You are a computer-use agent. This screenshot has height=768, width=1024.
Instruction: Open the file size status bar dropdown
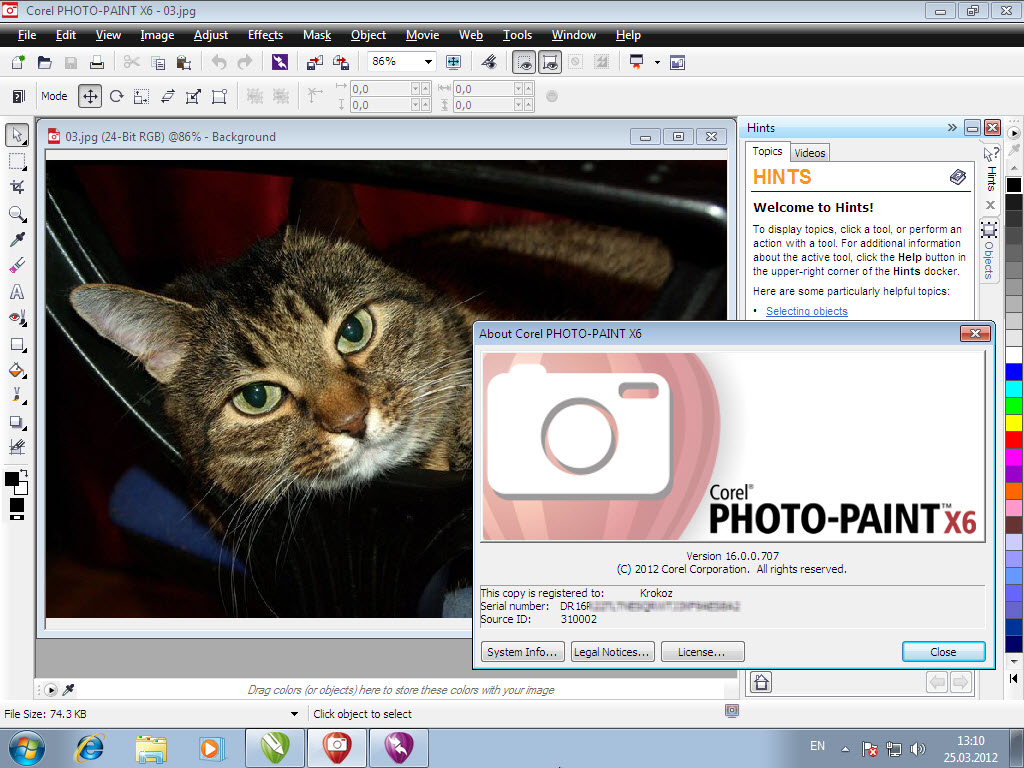click(294, 714)
